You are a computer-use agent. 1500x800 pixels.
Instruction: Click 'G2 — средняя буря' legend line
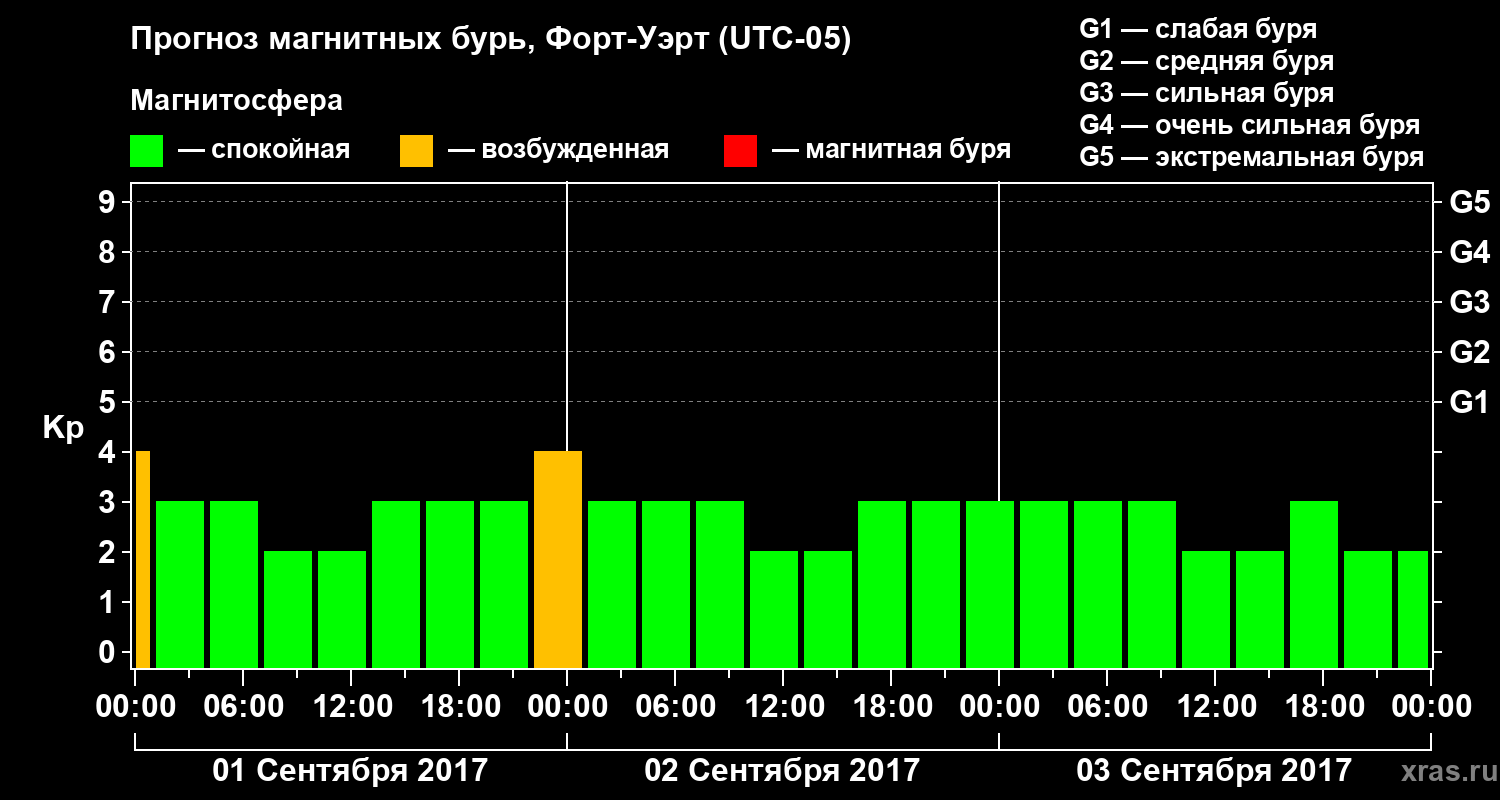[x=1206, y=61]
